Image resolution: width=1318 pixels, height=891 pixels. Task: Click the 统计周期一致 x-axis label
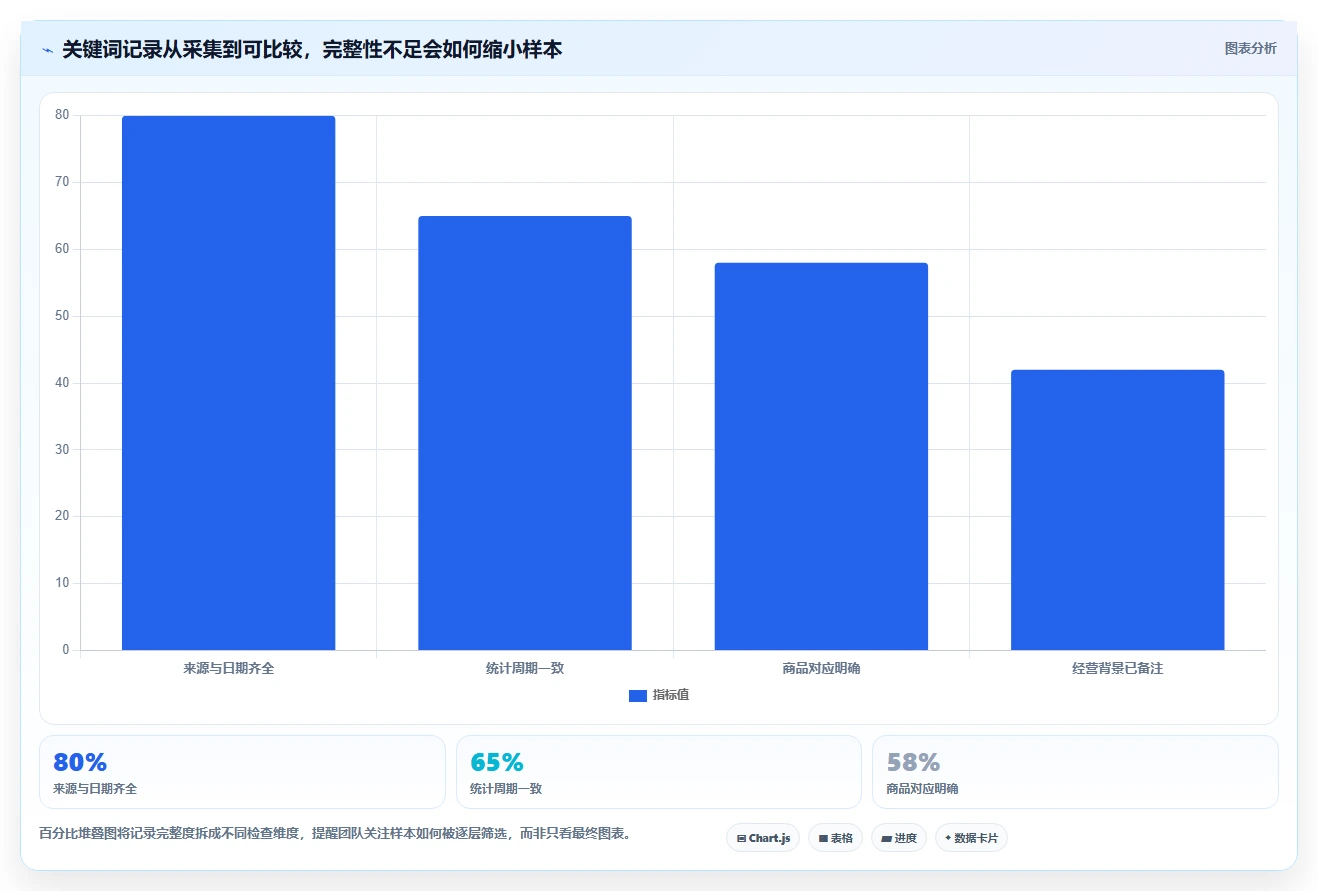[x=525, y=668]
